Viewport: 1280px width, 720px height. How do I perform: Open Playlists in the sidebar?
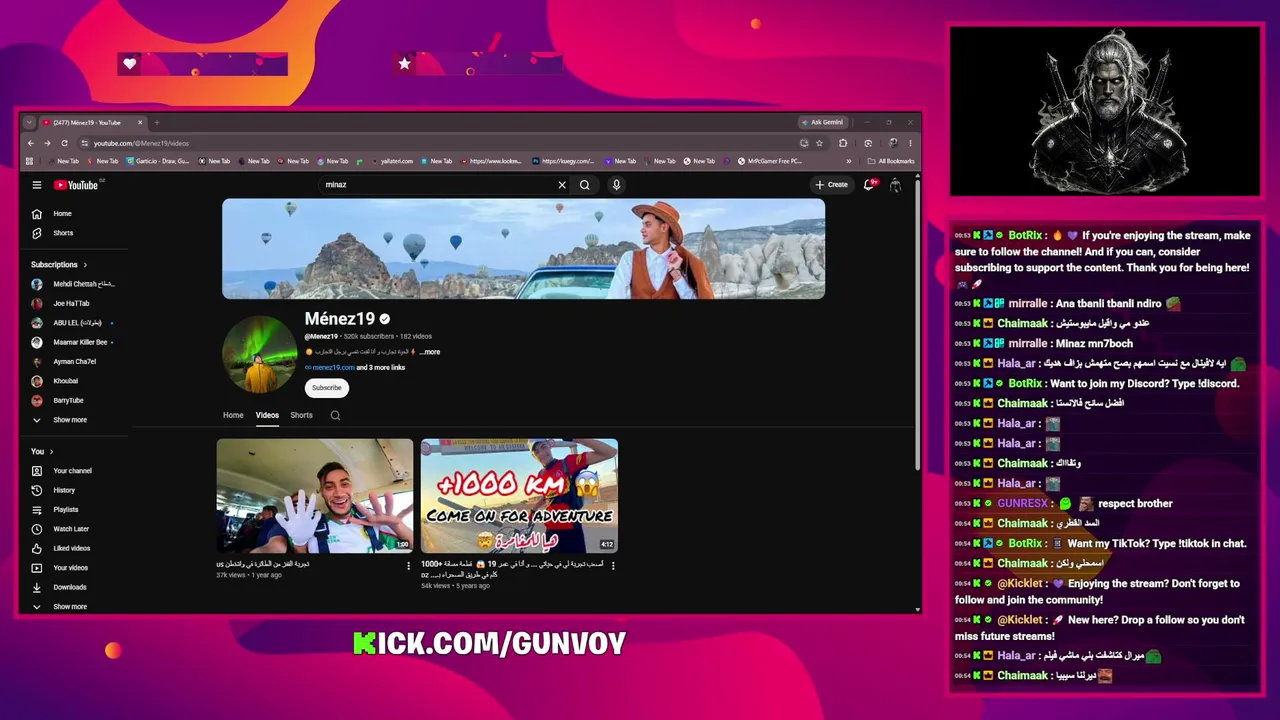click(x=75, y=510)
